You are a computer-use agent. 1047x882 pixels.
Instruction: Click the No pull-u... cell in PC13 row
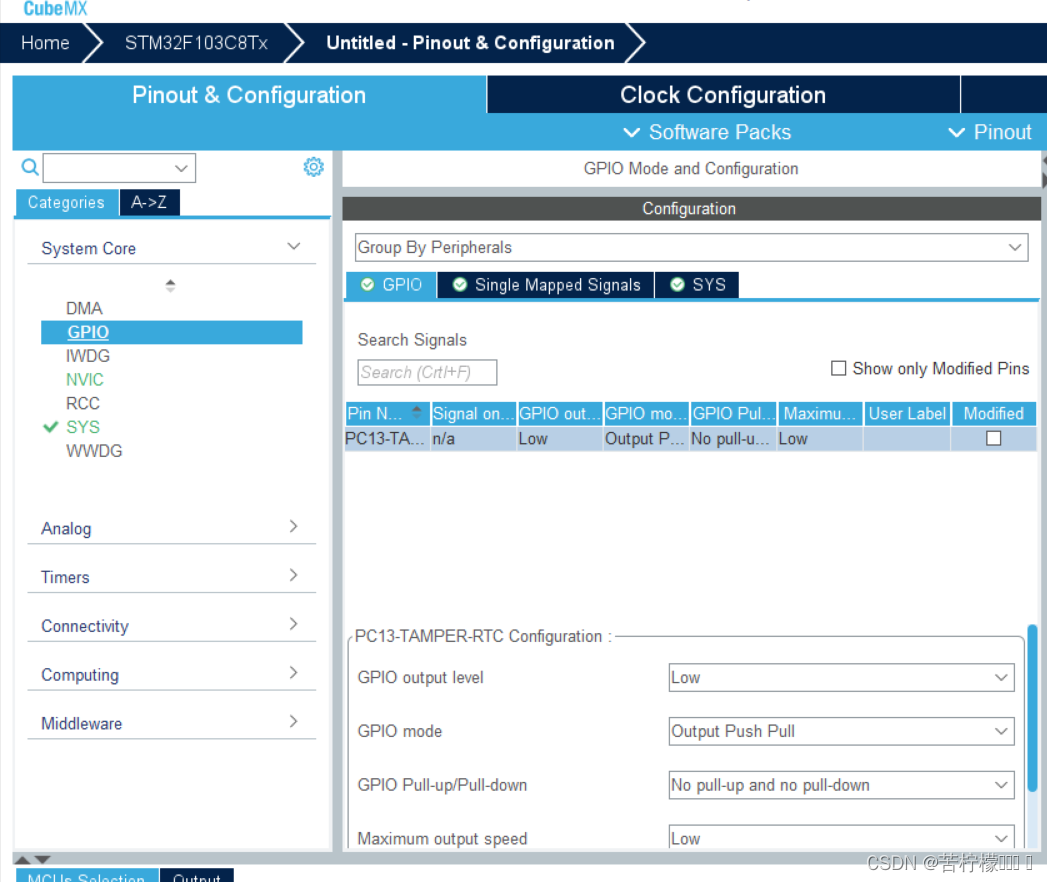pyautogui.click(x=732, y=439)
